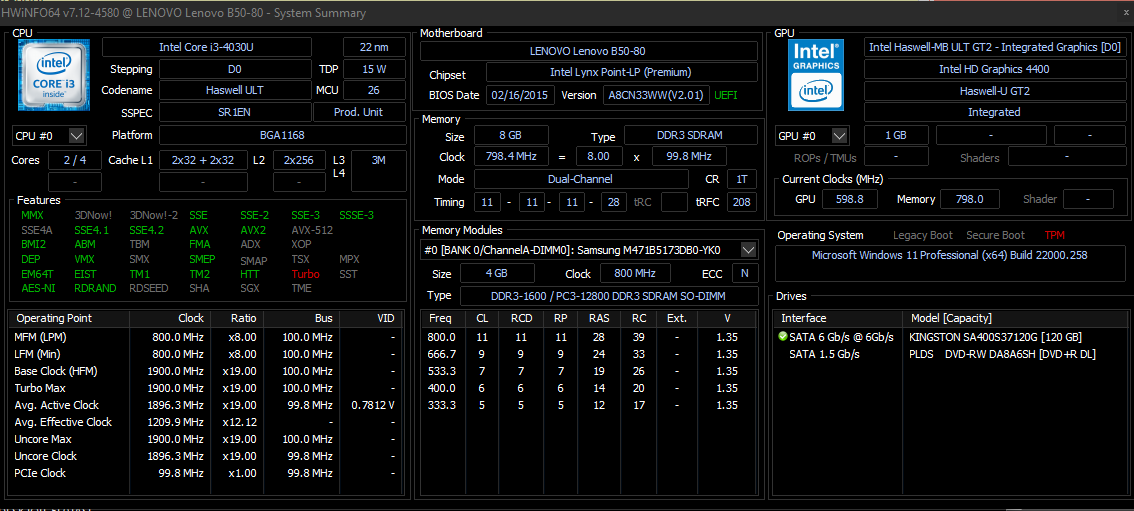Viewport: 1134px width, 511px height.
Task: Click the MMX feature label
Action: coord(33,215)
